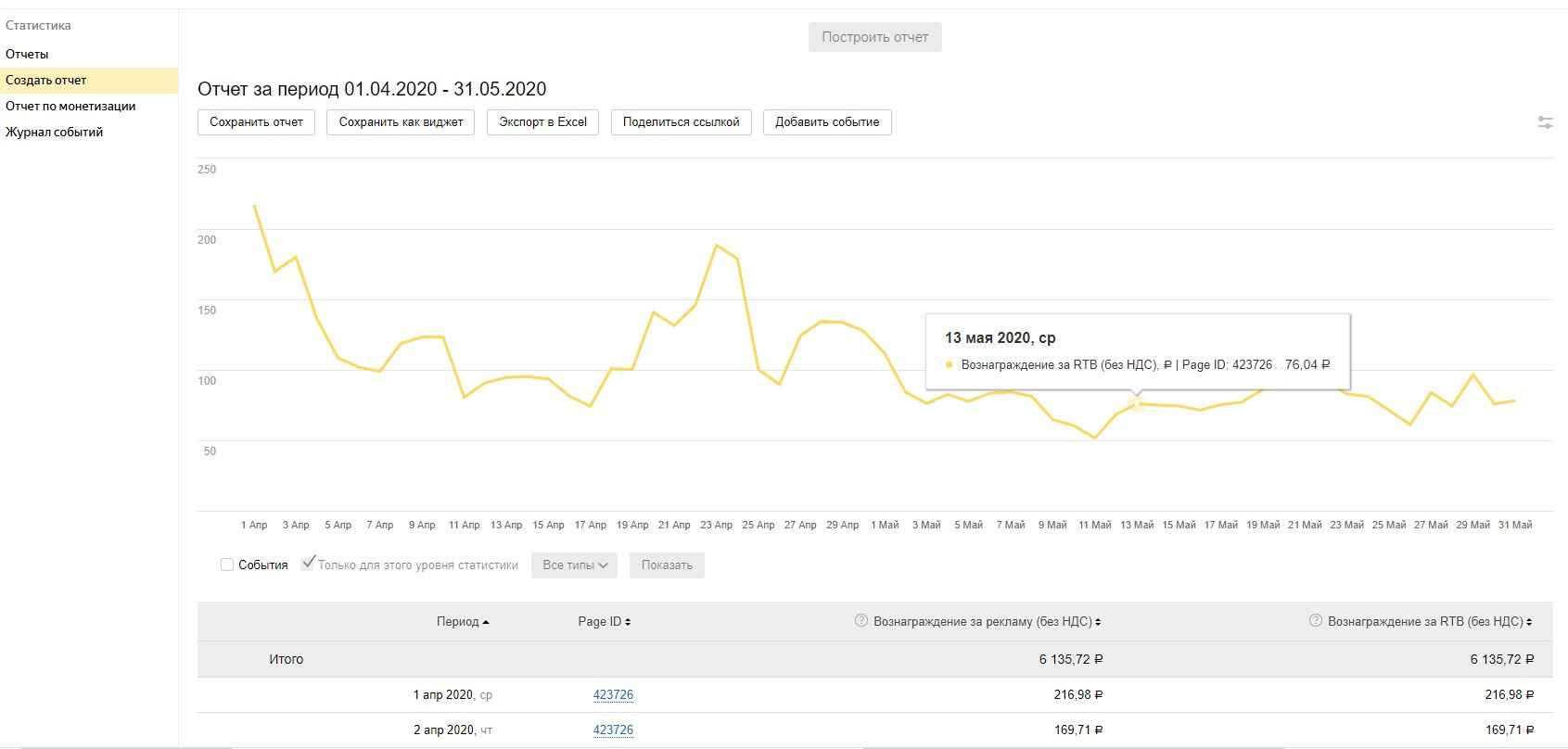
Task: Click Итого 6 135,72 ₽ in the RTB column
Action: click(1502, 659)
